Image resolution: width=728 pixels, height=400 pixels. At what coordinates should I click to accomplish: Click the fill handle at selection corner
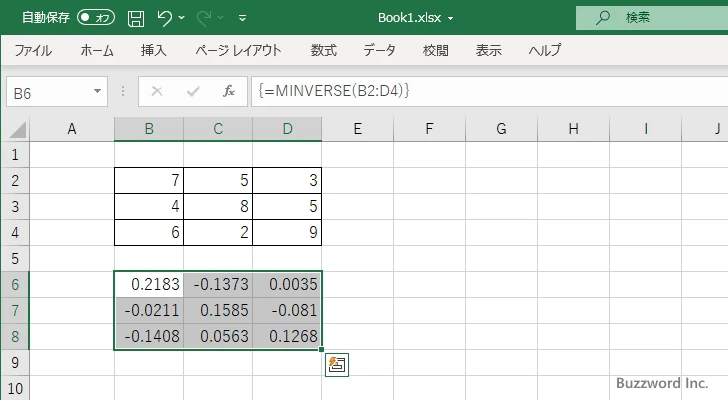[x=321, y=349]
